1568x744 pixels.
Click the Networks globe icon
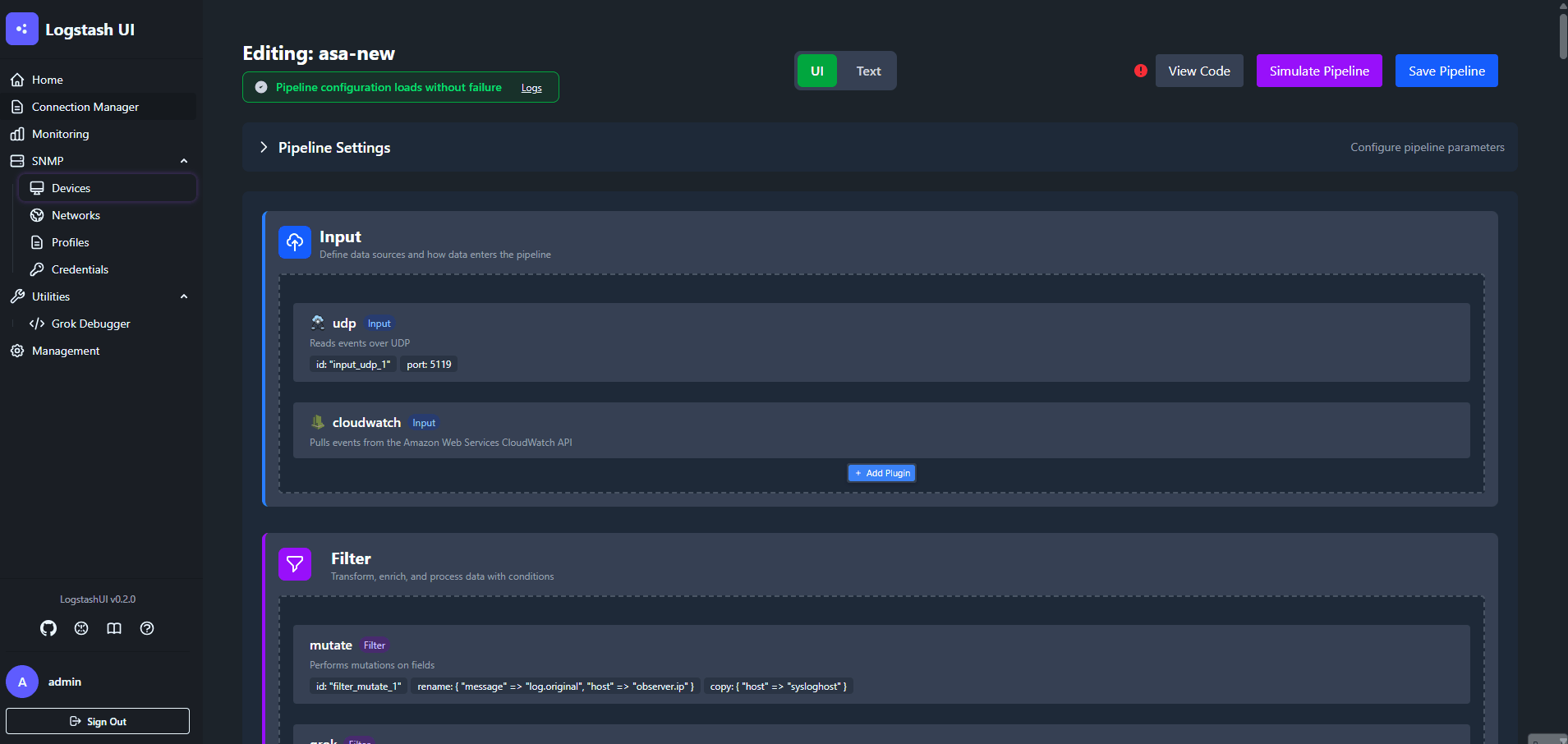[37, 215]
